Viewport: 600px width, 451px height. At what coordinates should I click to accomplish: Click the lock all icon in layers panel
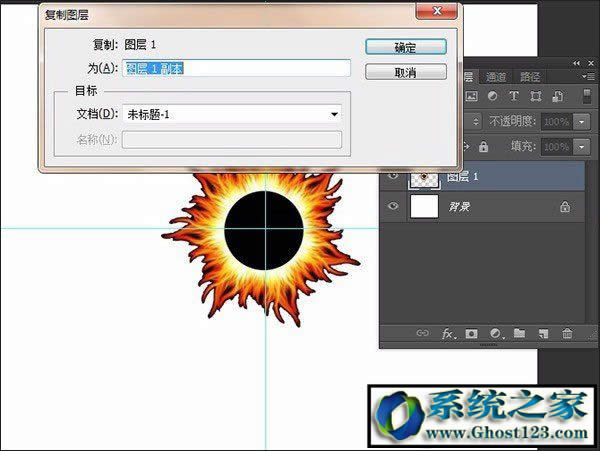484,146
